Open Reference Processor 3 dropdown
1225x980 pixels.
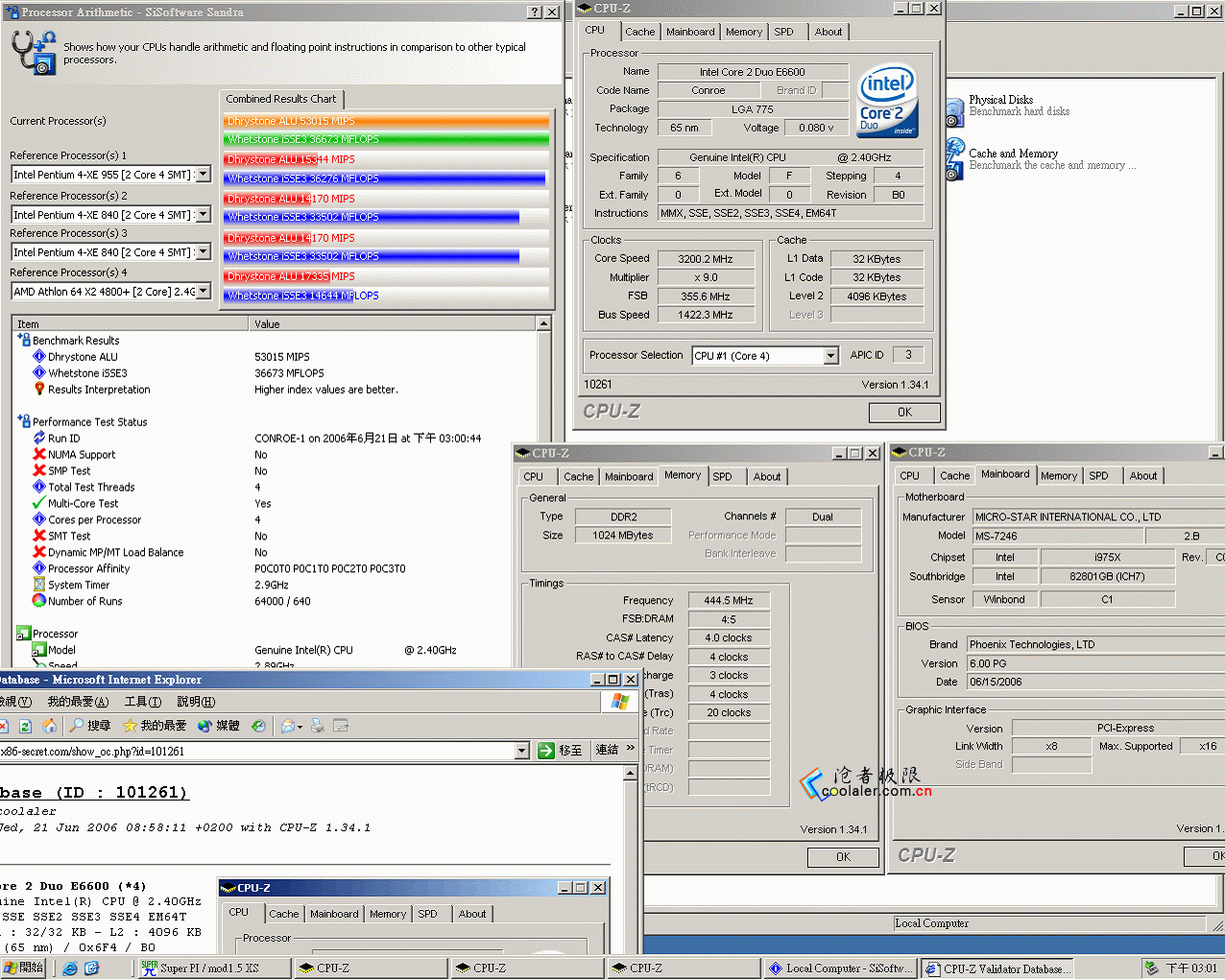pos(204,252)
